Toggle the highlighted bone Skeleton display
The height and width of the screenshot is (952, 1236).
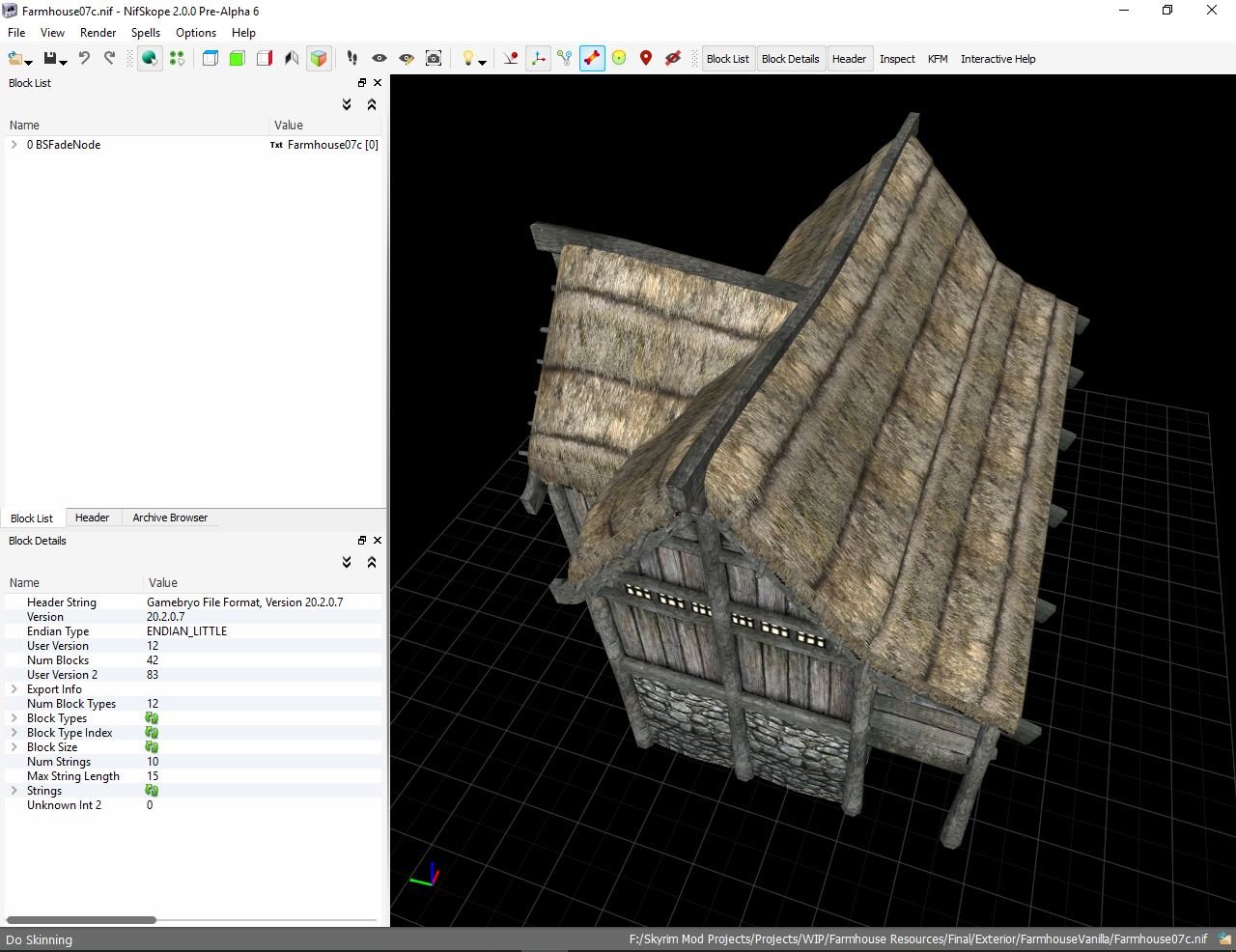[x=592, y=59]
